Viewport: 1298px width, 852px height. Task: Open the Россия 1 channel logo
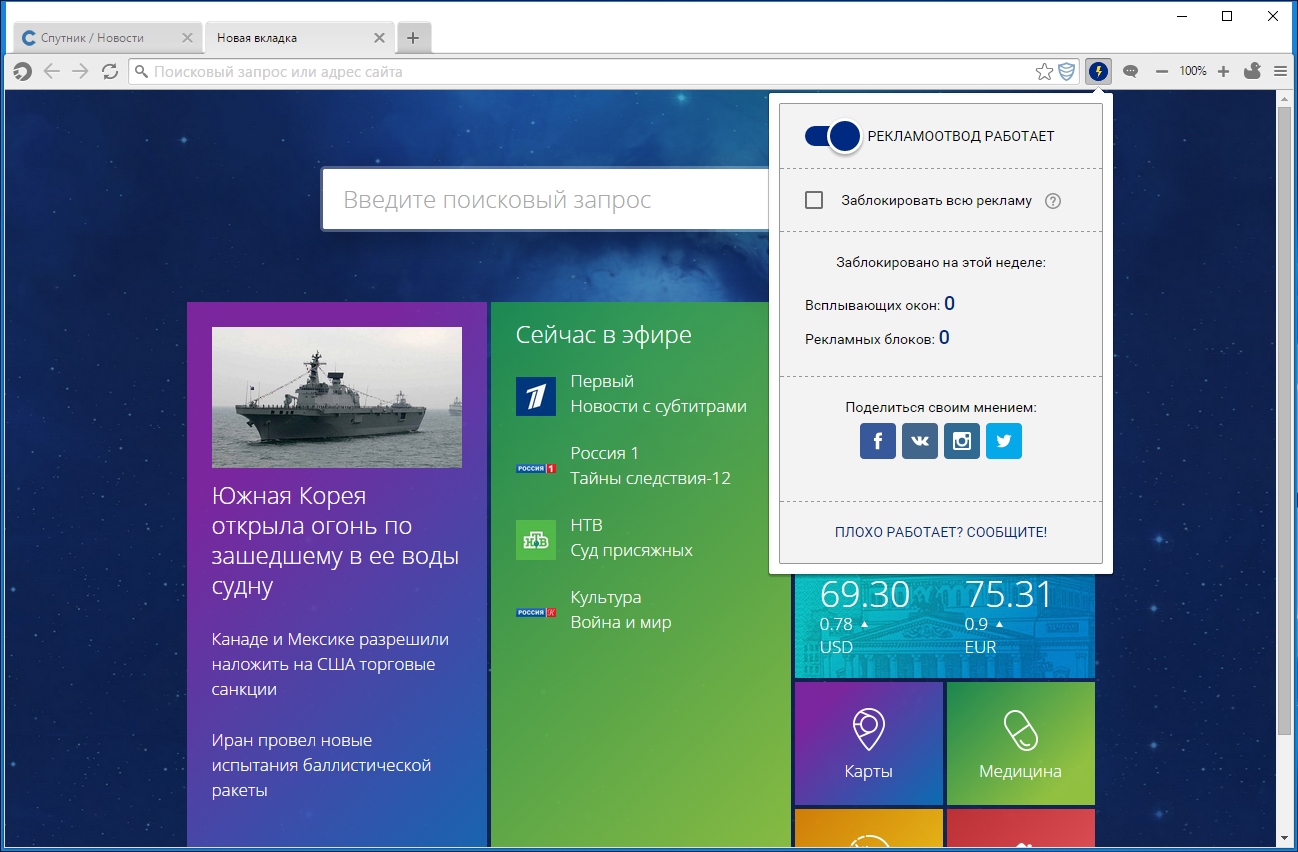[x=536, y=468]
